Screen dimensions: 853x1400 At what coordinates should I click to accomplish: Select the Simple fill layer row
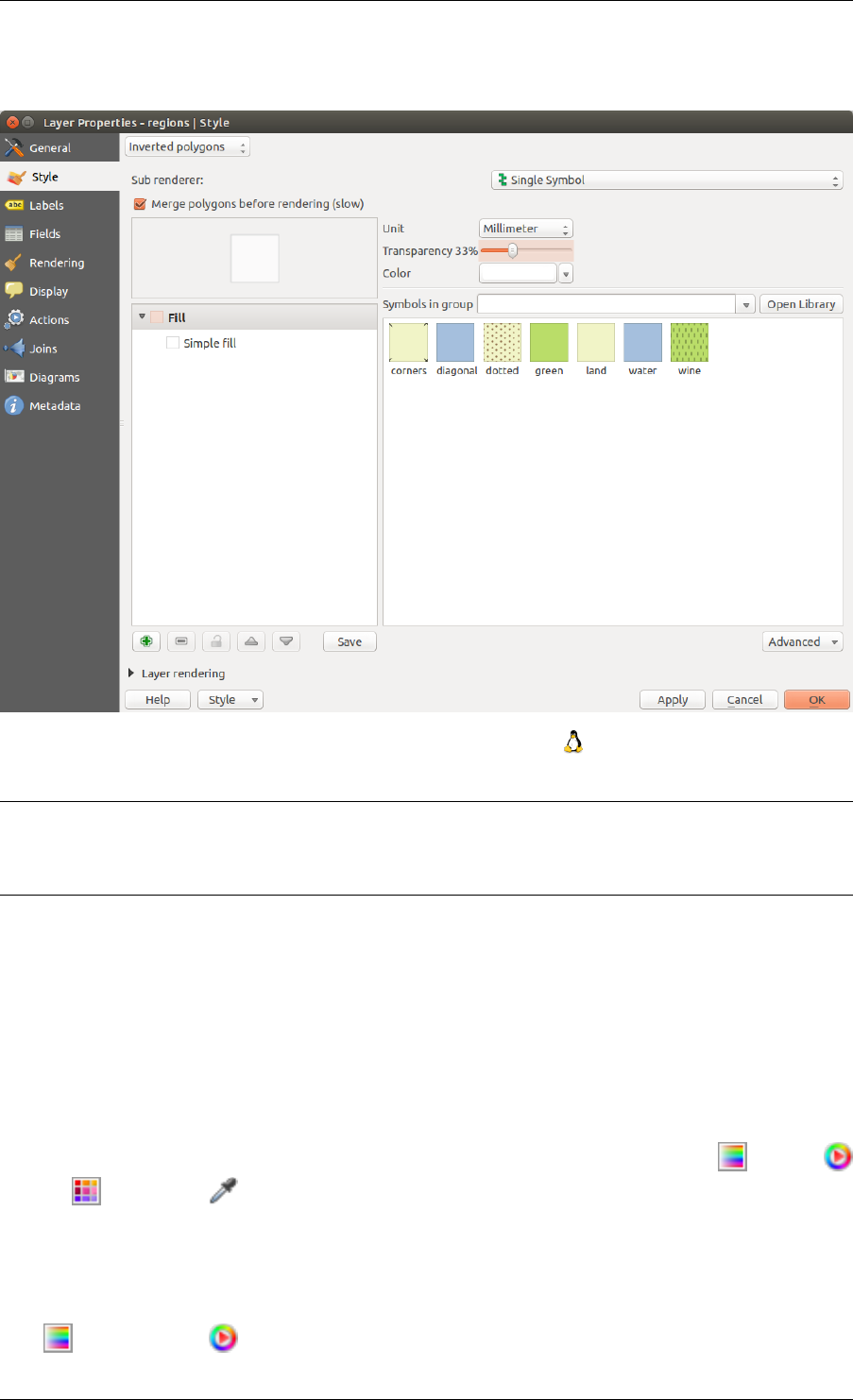pos(255,343)
